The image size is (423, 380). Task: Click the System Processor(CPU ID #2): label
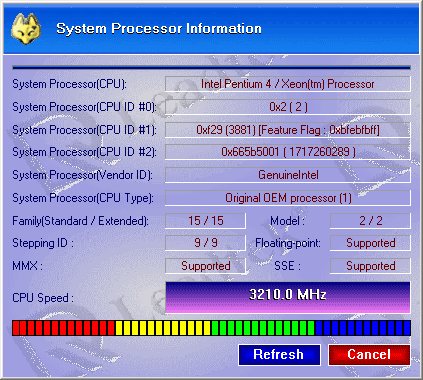84,152
